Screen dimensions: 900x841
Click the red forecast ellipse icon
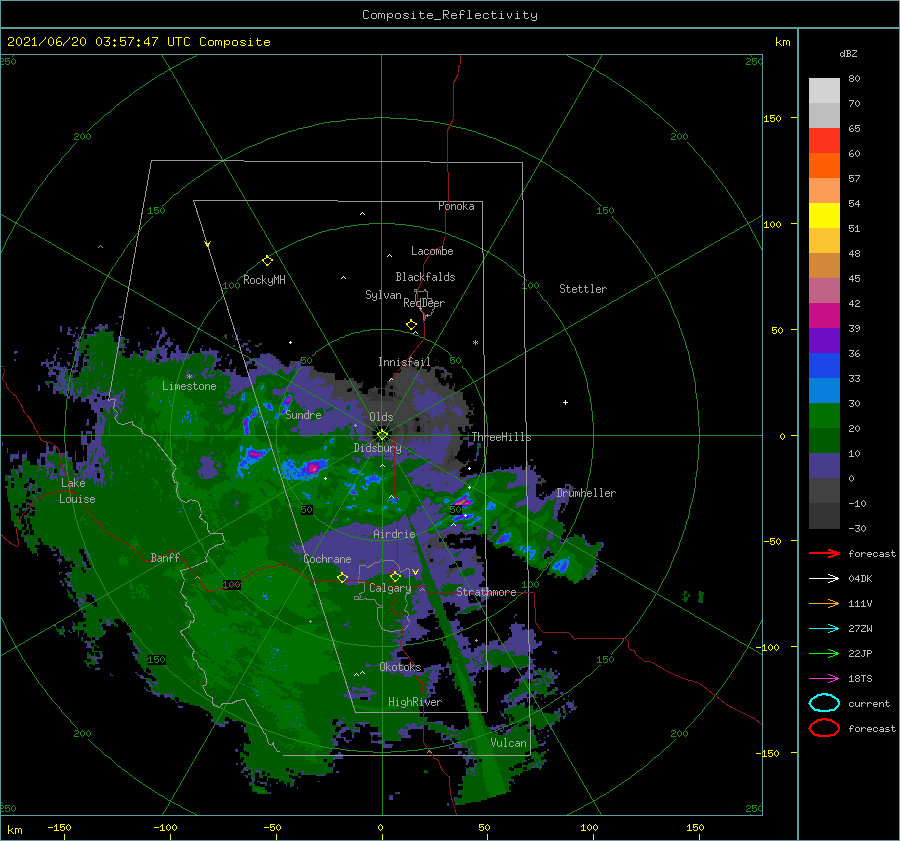click(824, 728)
